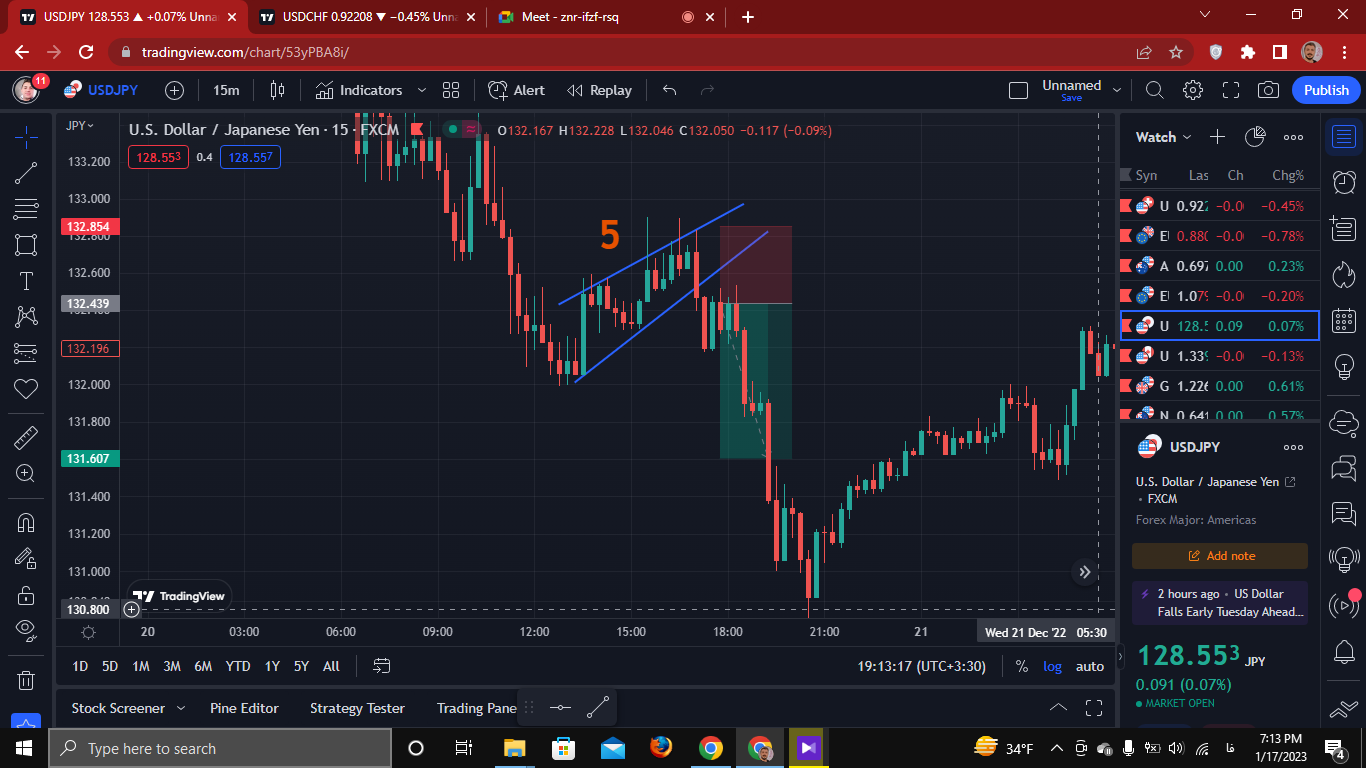Open the Fib retracement tool
Screen dimensions: 1366x768
click(x=26, y=209)
